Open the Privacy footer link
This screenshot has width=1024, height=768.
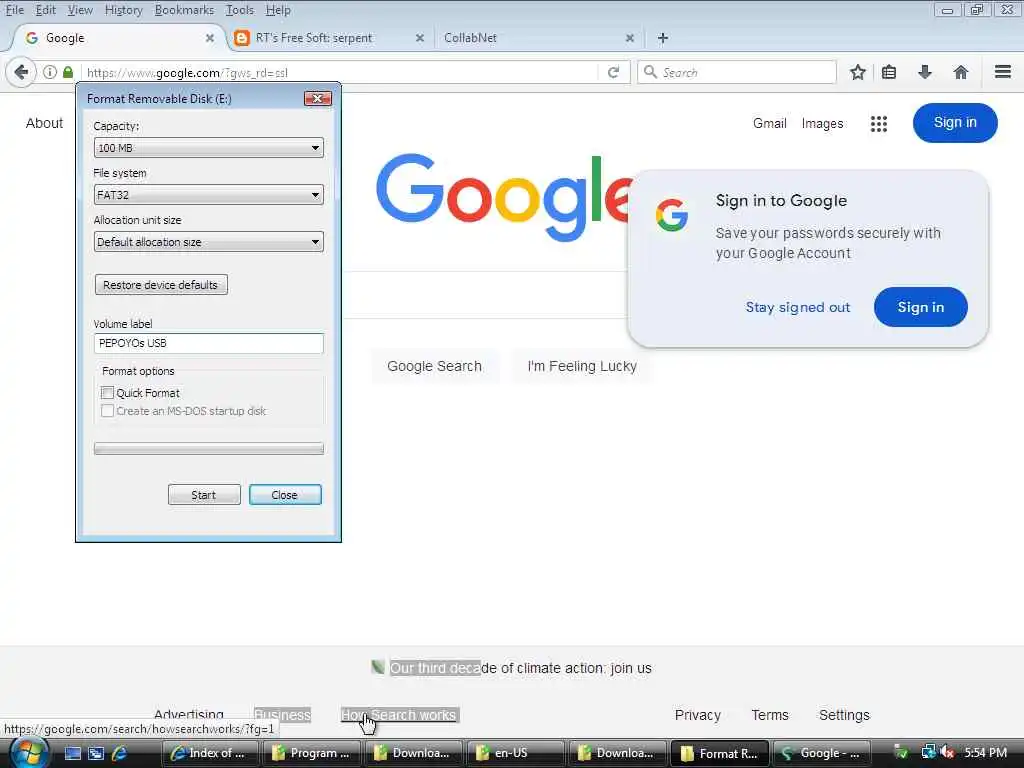click(697, 715)
